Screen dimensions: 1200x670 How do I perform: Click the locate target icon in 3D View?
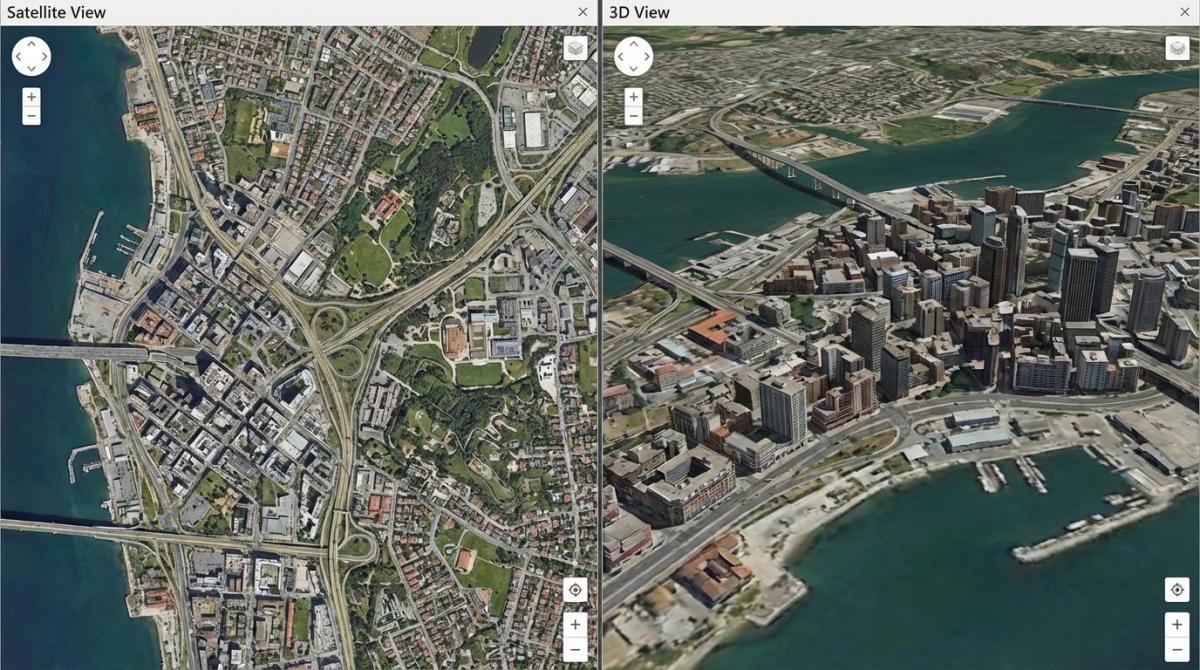(x=1177, y=590)
